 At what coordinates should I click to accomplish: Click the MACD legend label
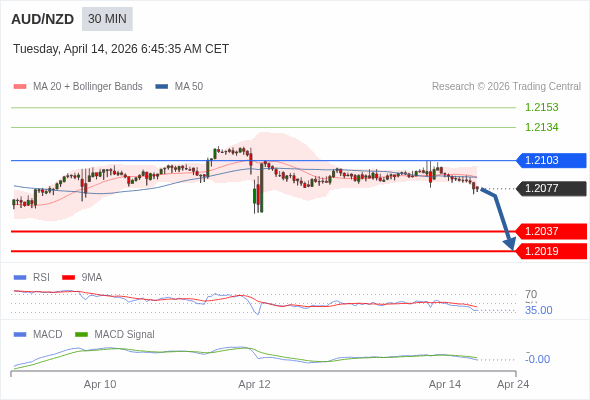click(48, 335)
